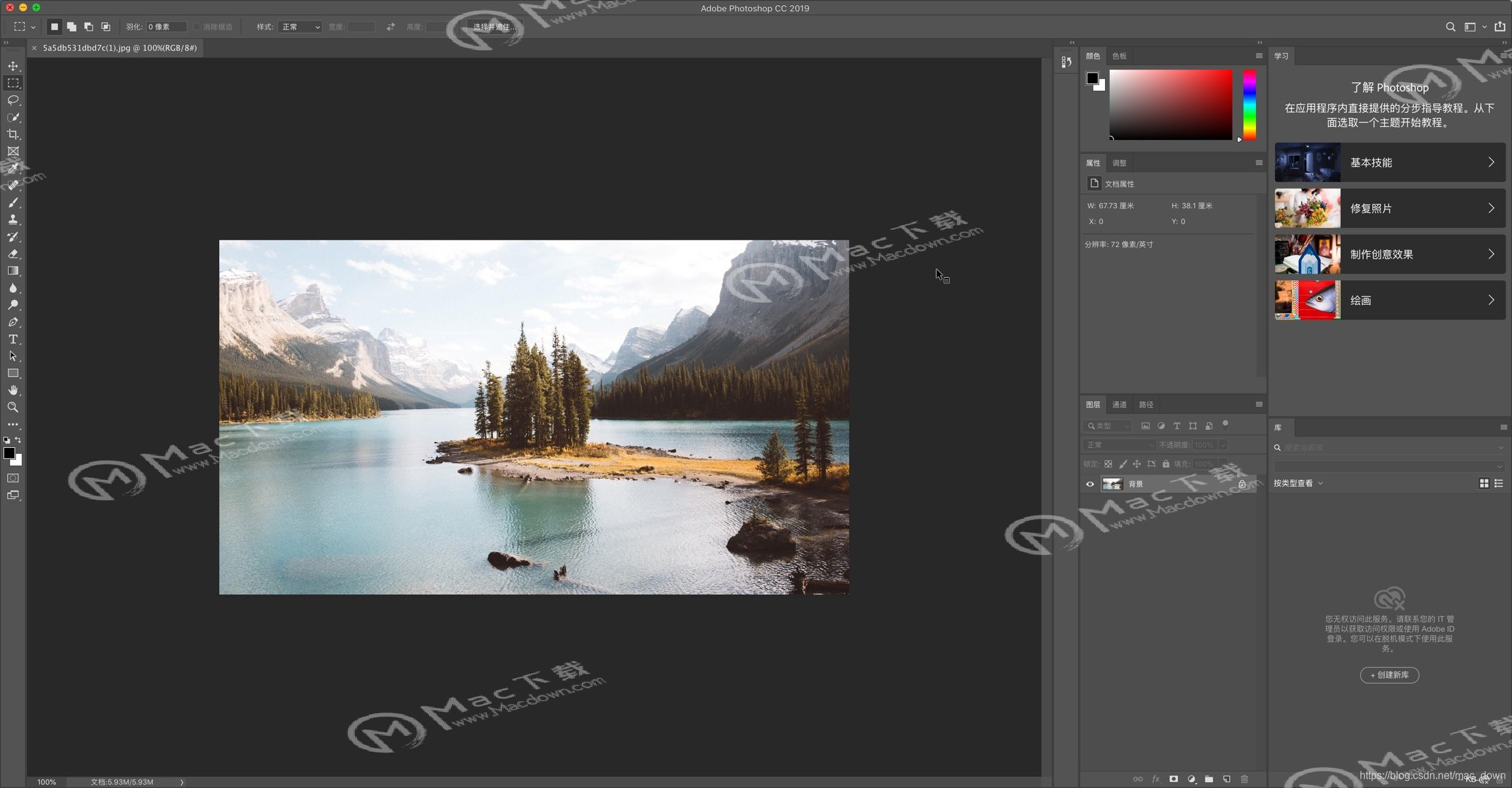Expand the 按类型查看 dropdown

[x=1298, y=483]
